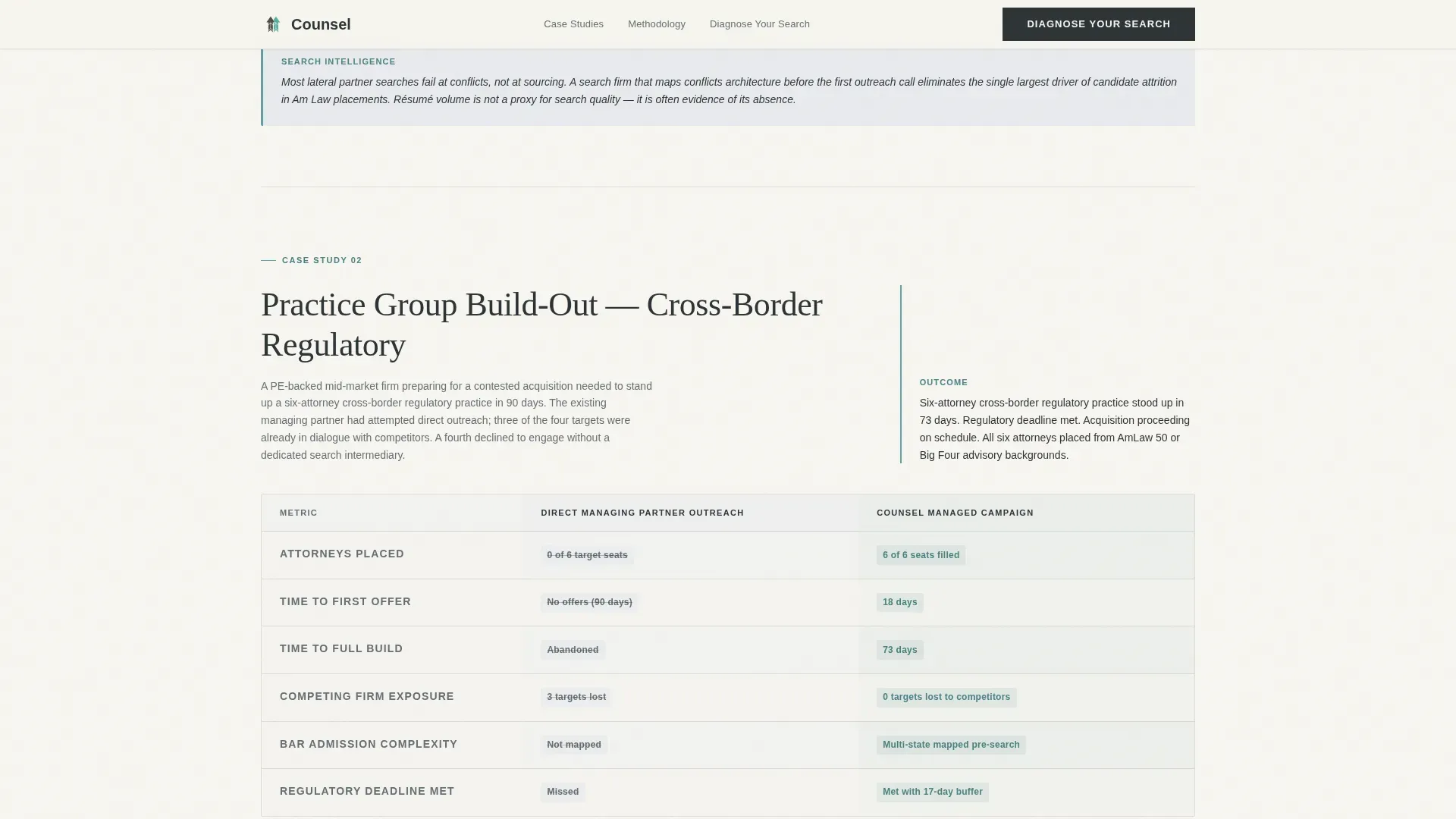
Task: Click the 'Abandoned' badge
Action: [573, 650]
